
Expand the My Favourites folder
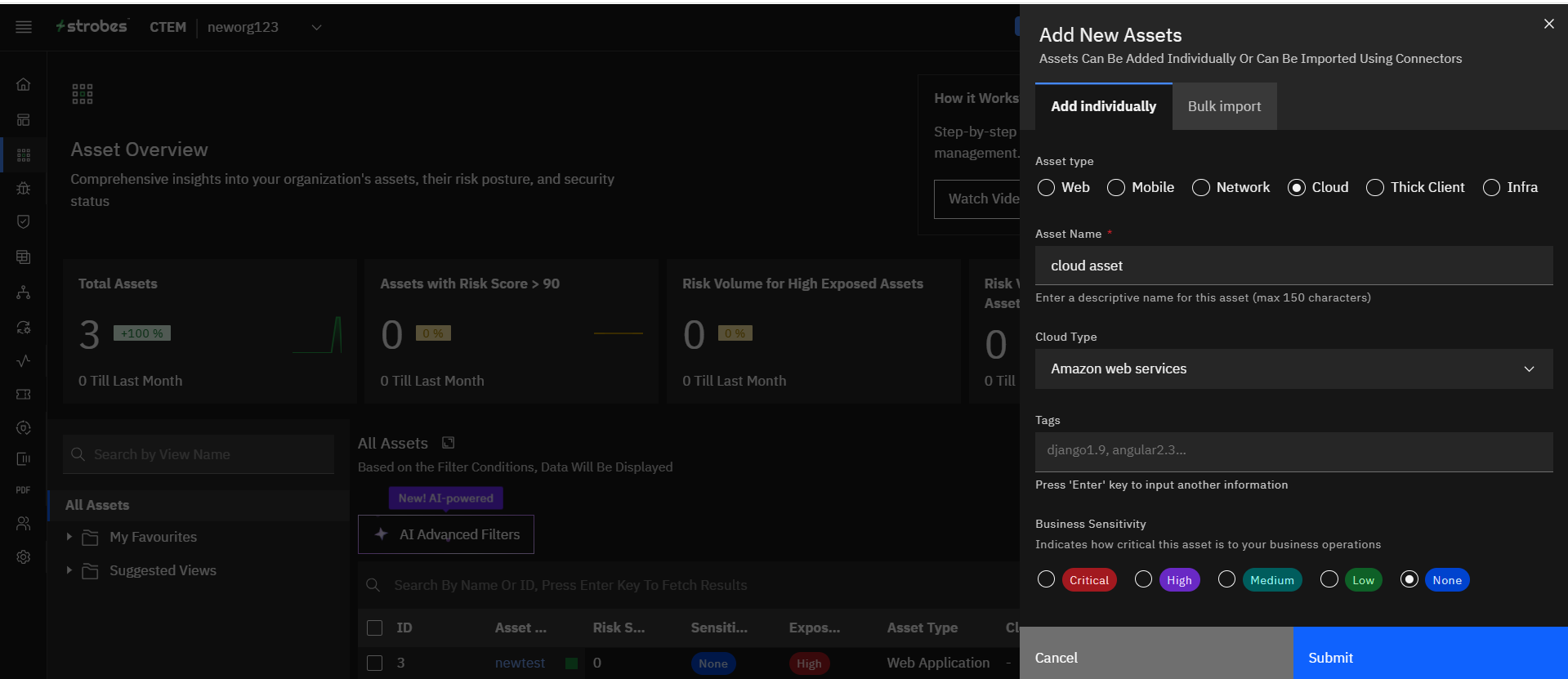(69, 537)
